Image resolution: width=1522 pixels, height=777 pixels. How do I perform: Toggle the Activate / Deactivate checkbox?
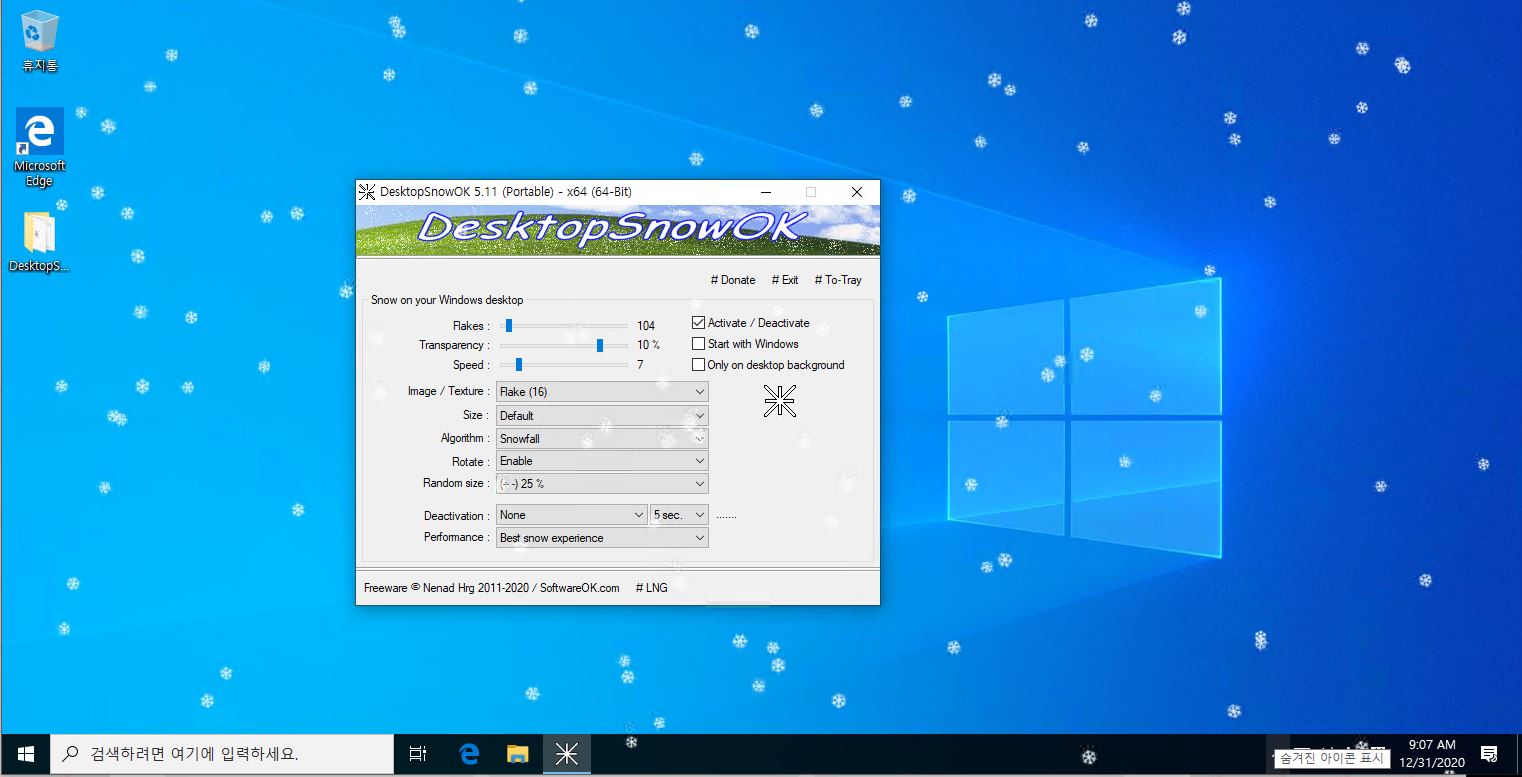(699, 323)
